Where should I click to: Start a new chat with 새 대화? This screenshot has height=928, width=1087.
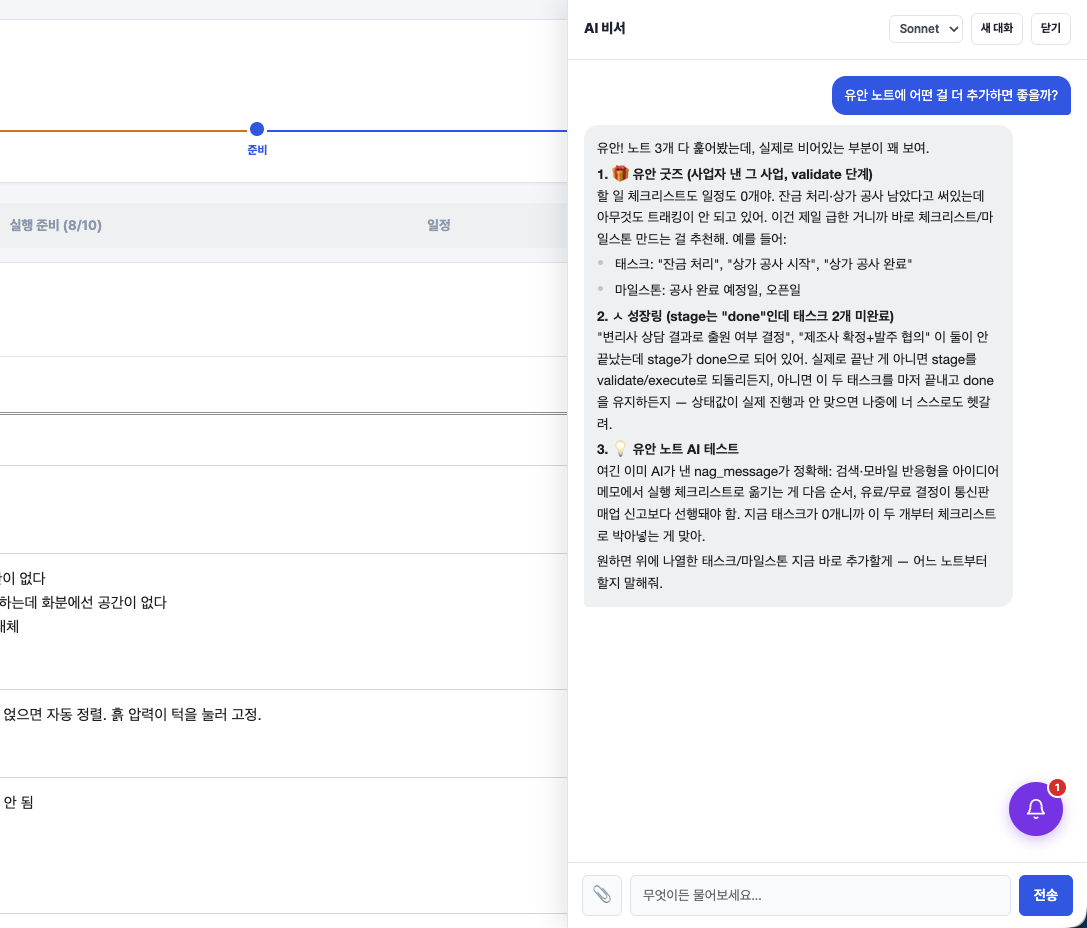996,29
